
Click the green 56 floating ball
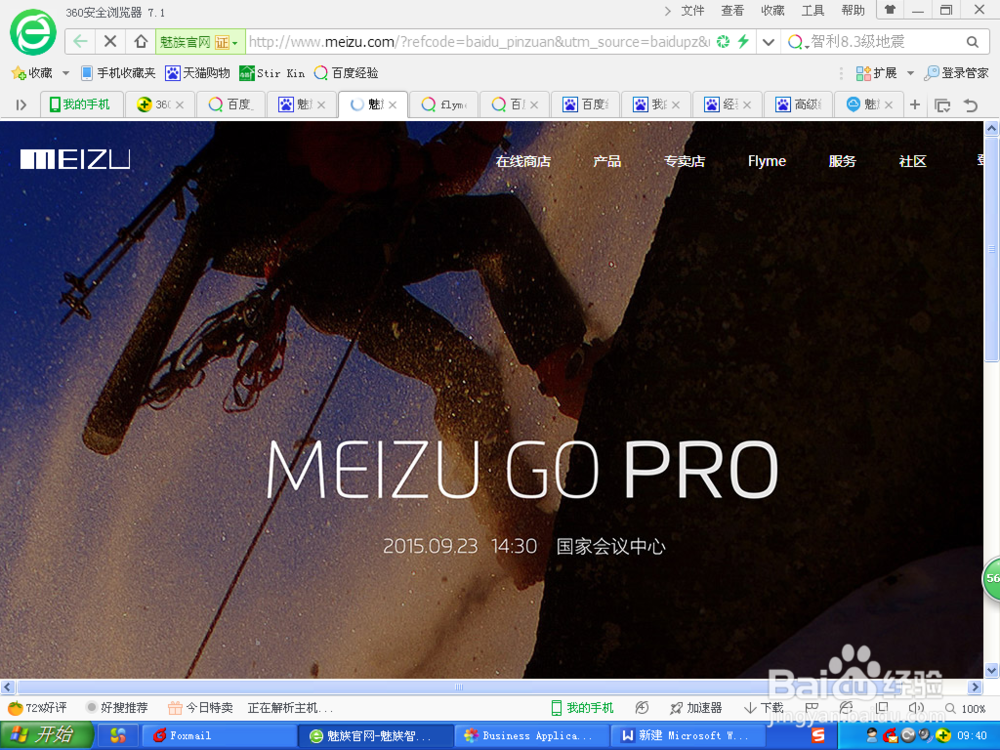pyautogui.click(x=991, y=578)
